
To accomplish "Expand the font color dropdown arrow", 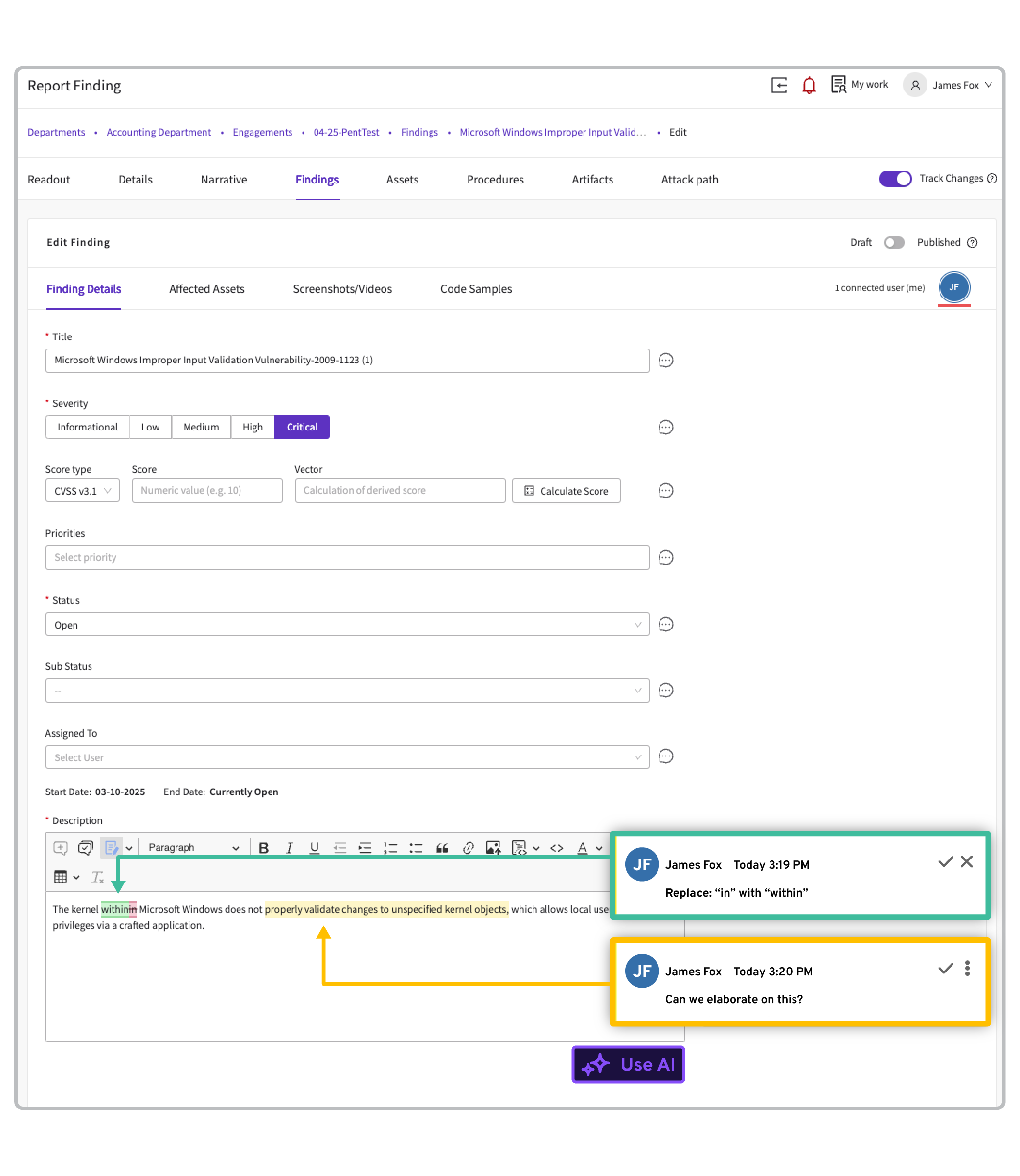I will point(599,848).
